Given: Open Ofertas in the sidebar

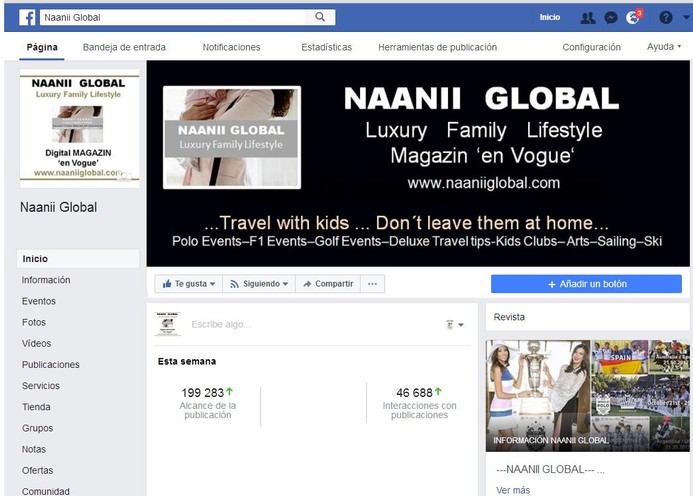Looking at the screenshot, I should tap(38, 470).
